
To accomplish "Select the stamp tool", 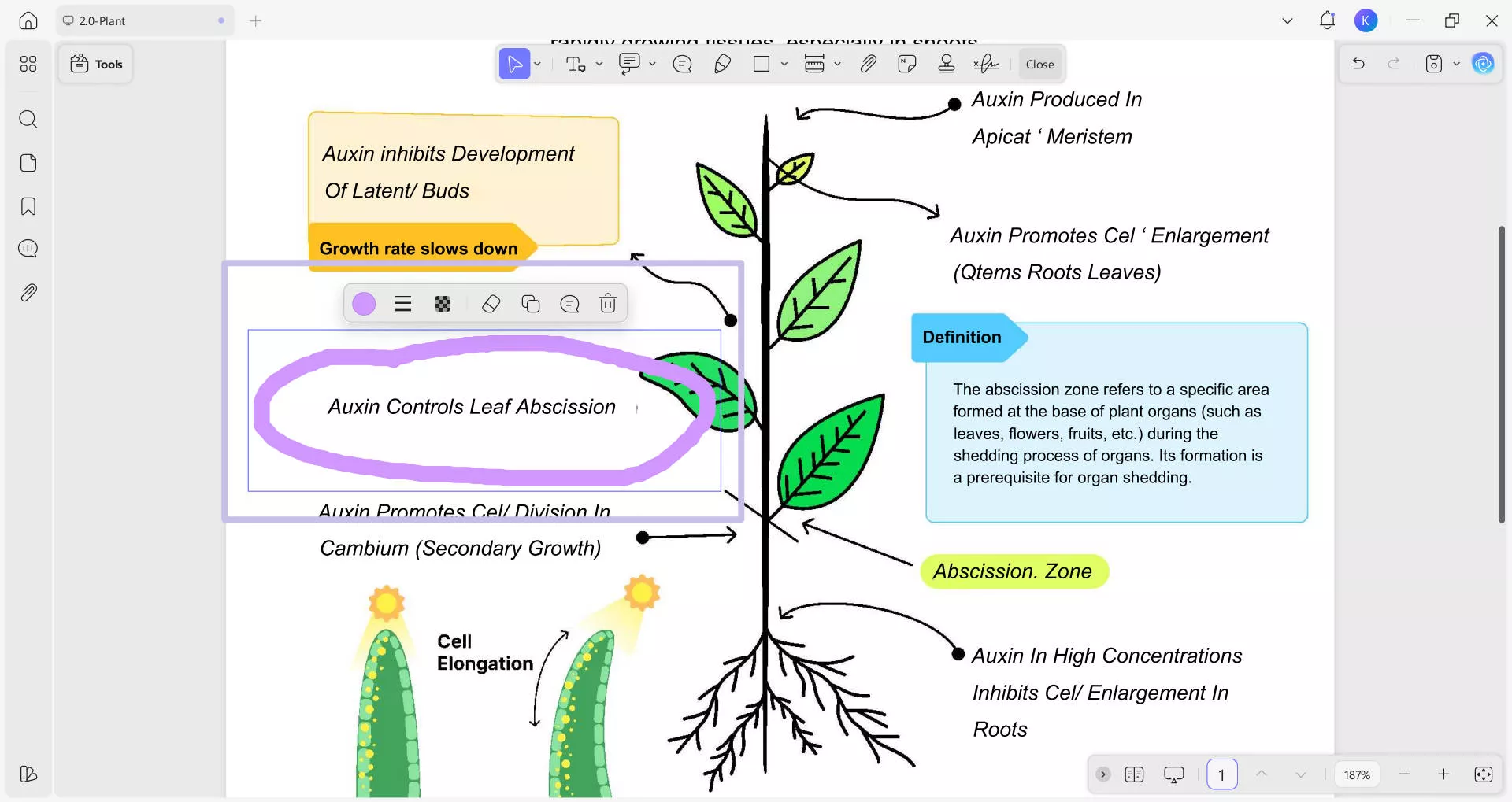I will point(947,64).
